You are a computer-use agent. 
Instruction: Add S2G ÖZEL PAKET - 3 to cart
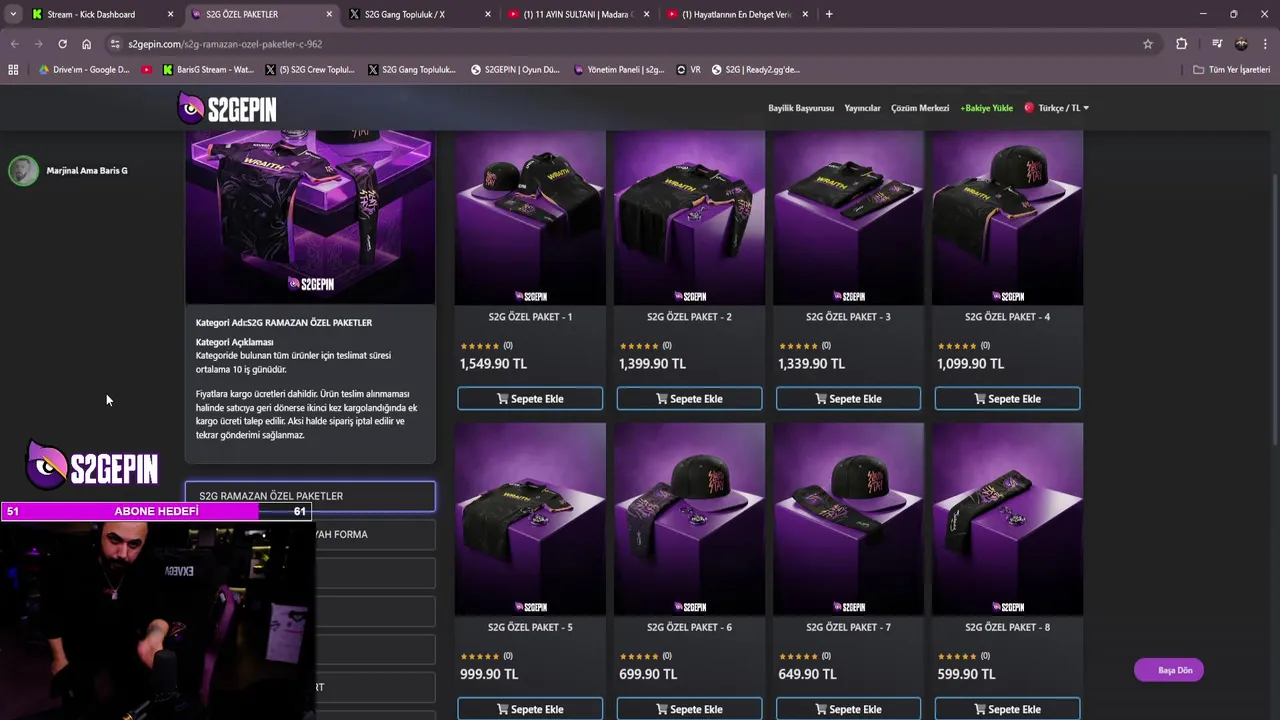[848, 398]
